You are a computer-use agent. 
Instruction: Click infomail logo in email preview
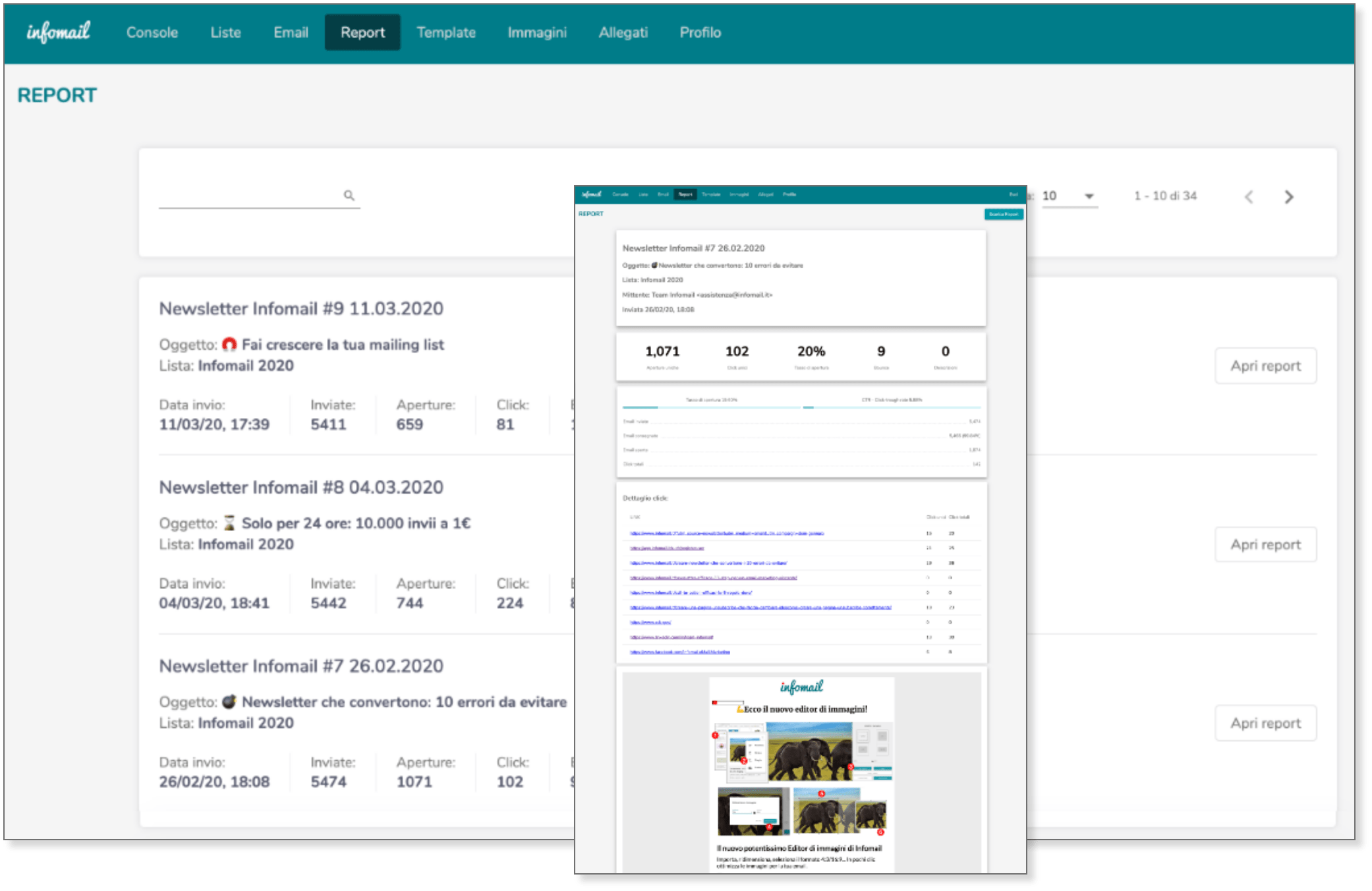pyautogui.click(x=801, y=687)
